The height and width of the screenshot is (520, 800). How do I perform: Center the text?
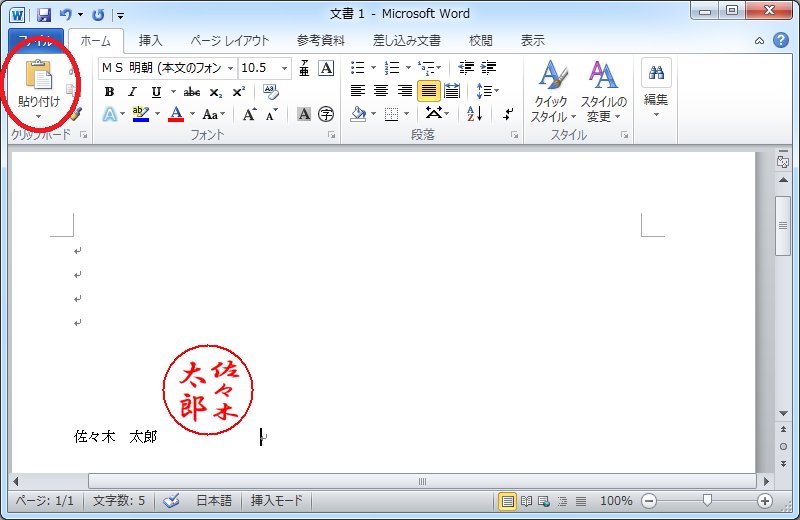[381, 91]
